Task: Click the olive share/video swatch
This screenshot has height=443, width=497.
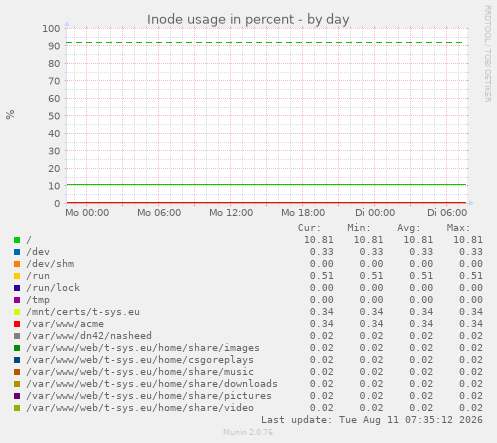Action: [17, 408]
